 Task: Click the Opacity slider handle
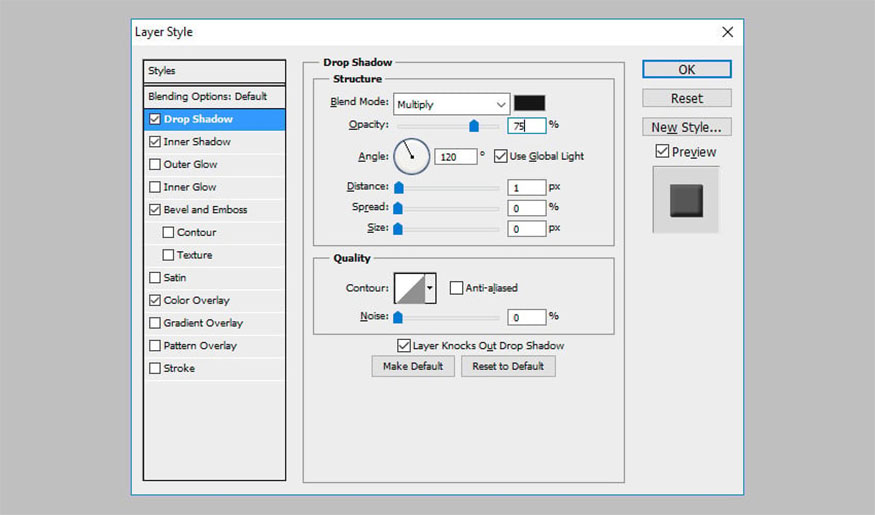click(474, 126)
